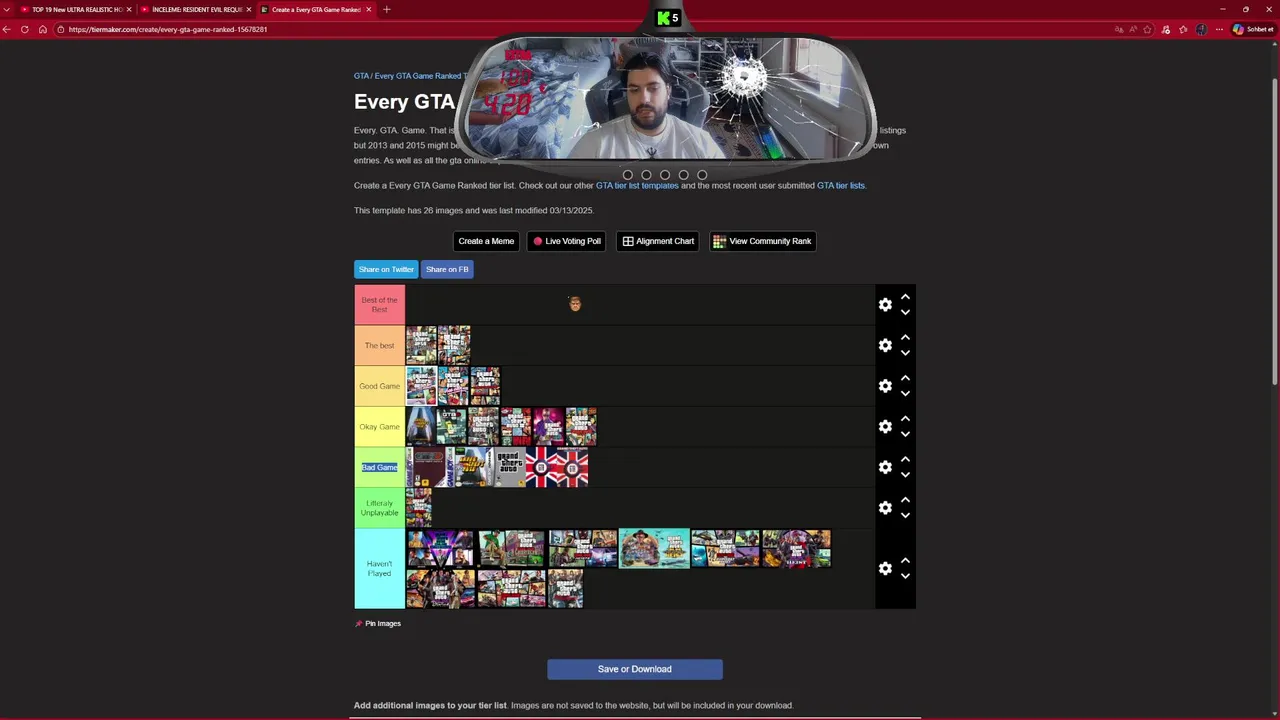Image resolution: width=1280 pixels, height=720 pixels.
Task: Move The best tier down
Action: click(x=905, y=353)
